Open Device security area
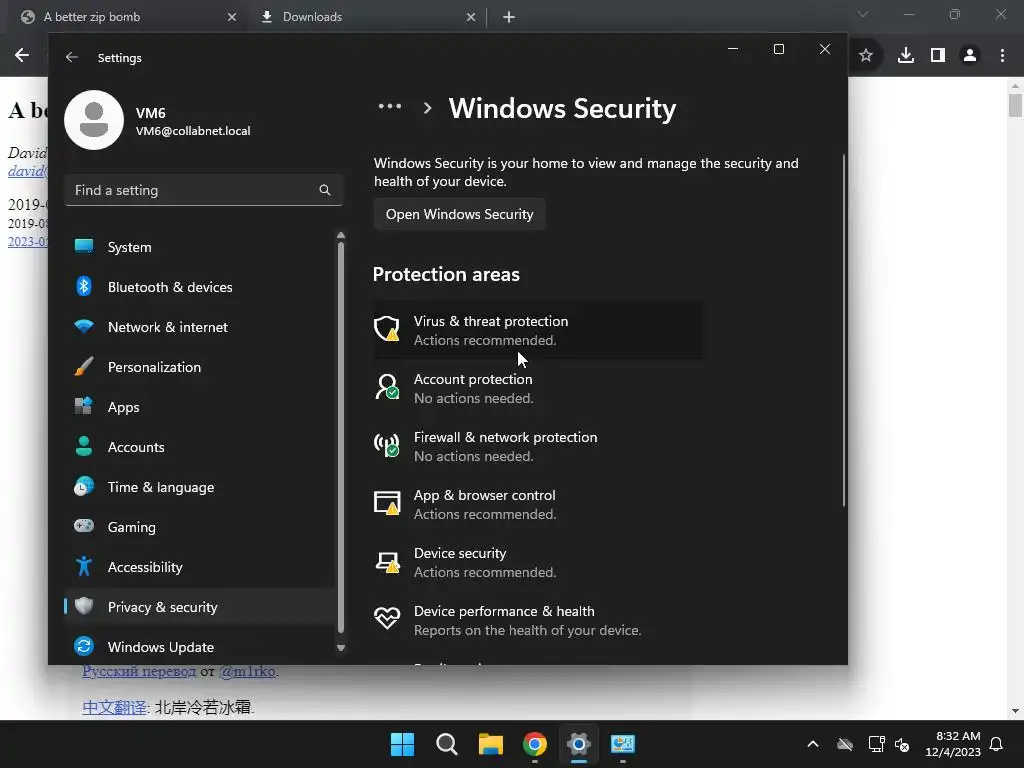This screenshot has width=1024, height=768. click(538, 562)
